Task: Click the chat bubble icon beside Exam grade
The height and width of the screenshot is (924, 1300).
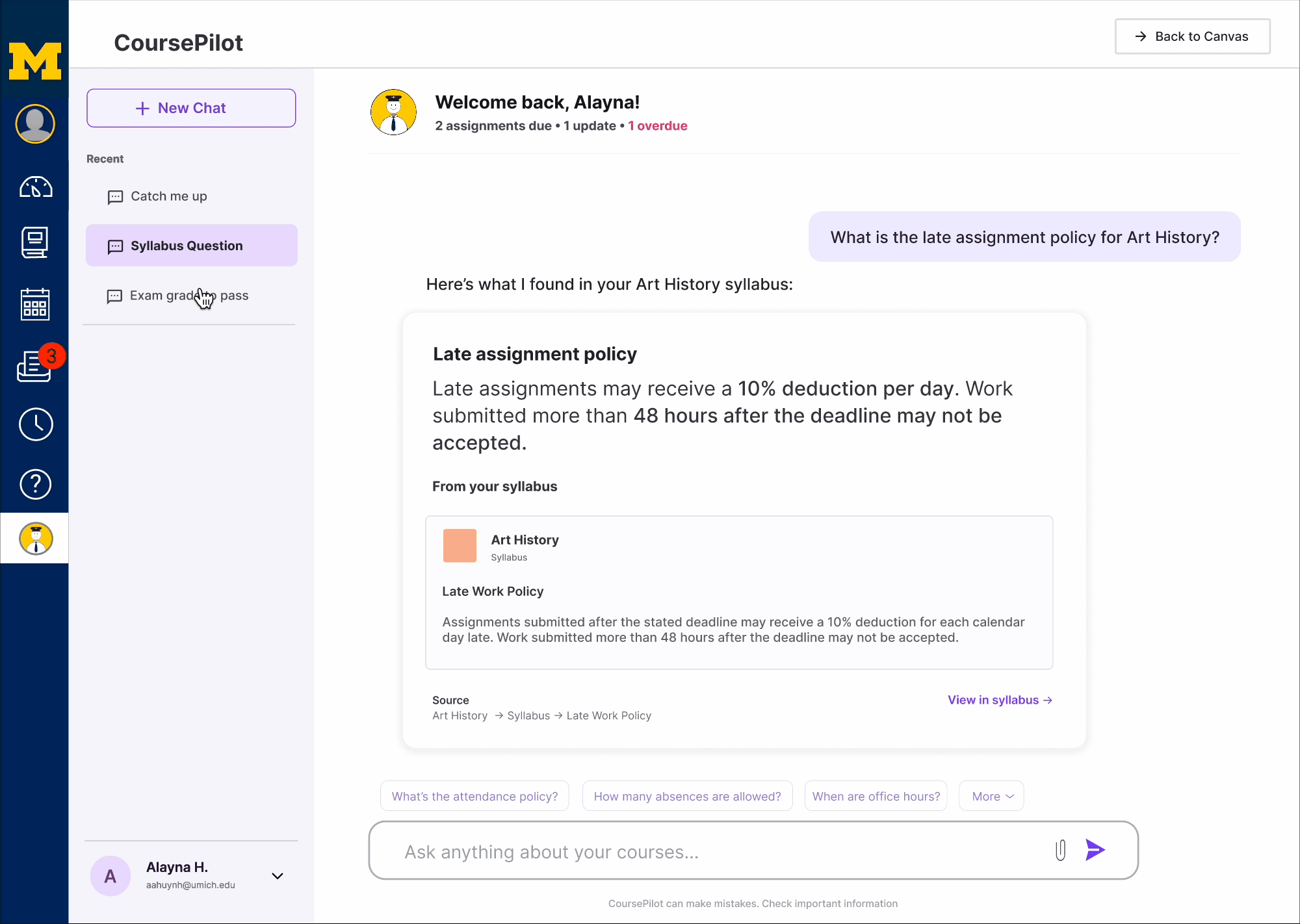Action: pos(114,296)
